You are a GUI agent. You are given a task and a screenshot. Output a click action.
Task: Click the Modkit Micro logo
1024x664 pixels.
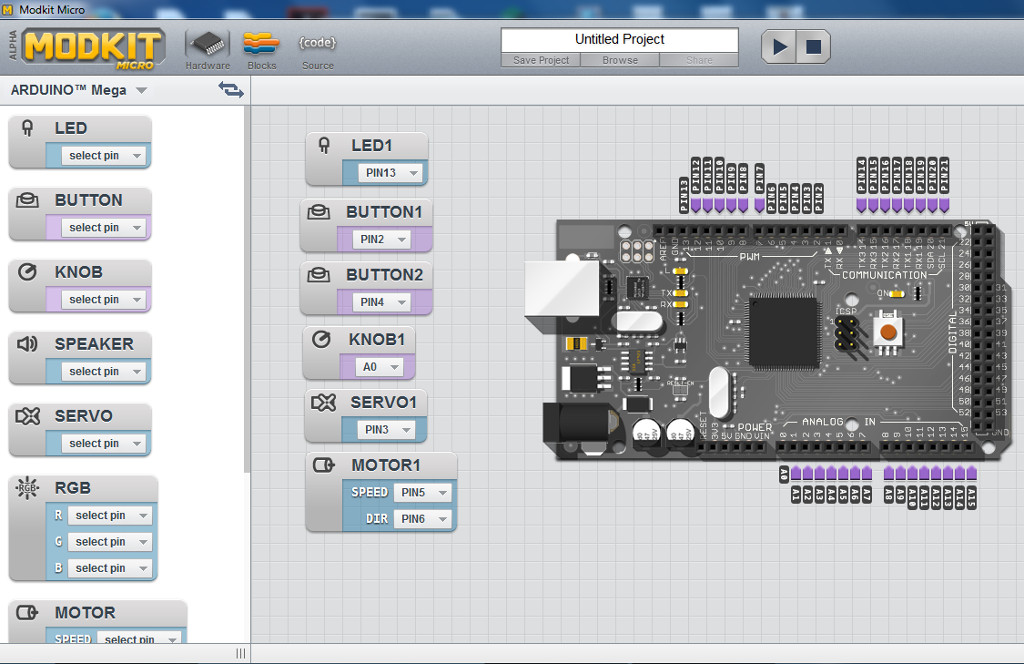click(93, 48)
